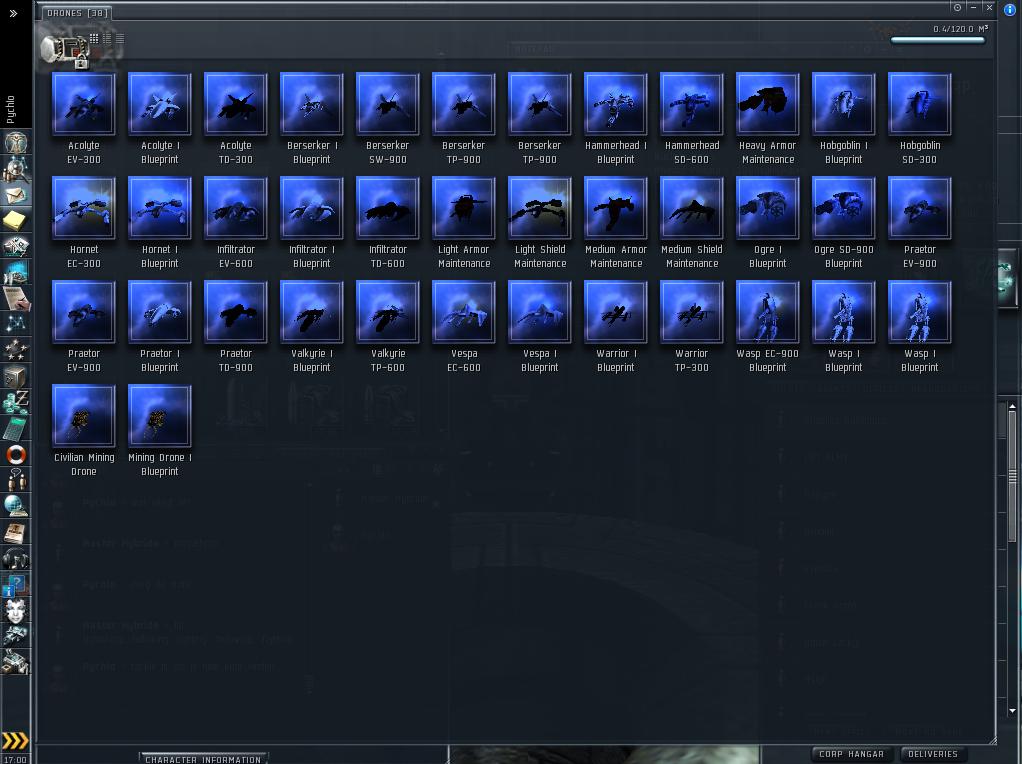Click the Pychlo character name label
The image size is (1022, 764).
[10, 109]
